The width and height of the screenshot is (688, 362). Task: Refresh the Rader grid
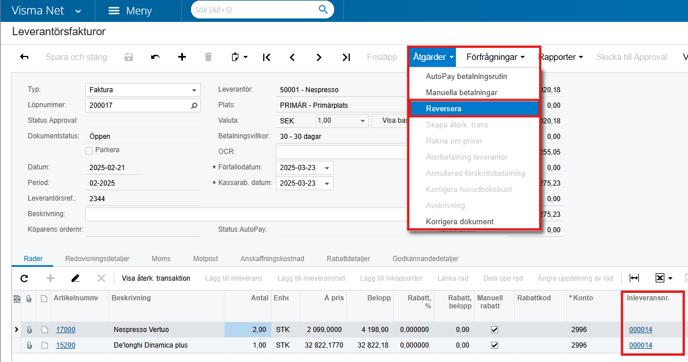[x=24, y=278]
